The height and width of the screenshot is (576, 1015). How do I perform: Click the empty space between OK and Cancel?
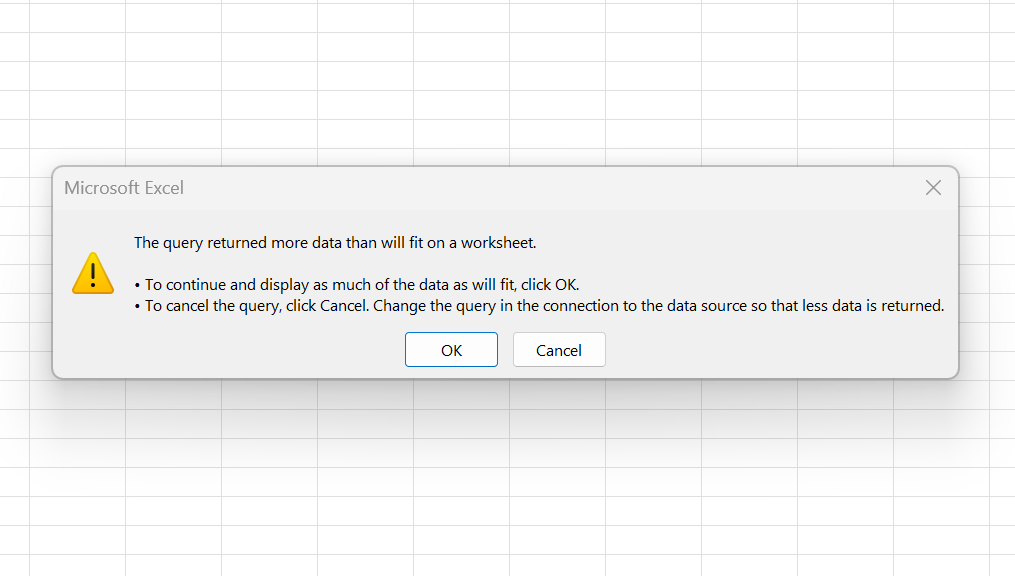pyautogui.click(x=506, y=349)
